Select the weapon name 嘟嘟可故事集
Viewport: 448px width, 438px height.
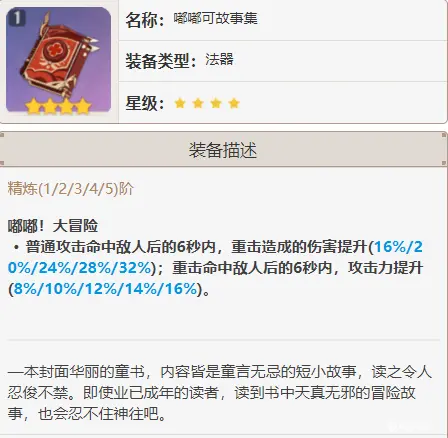(215, 19)
